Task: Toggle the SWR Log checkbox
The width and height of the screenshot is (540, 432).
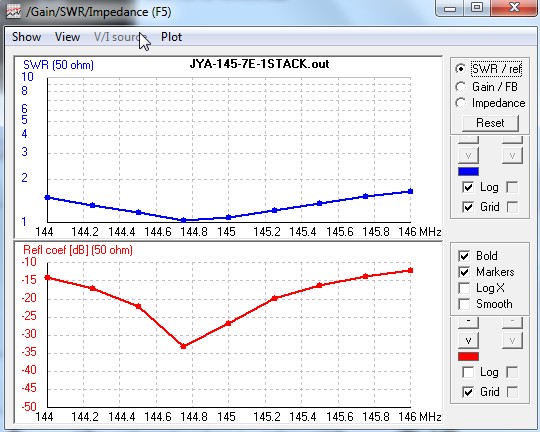Action: click(x=468, y=187)
